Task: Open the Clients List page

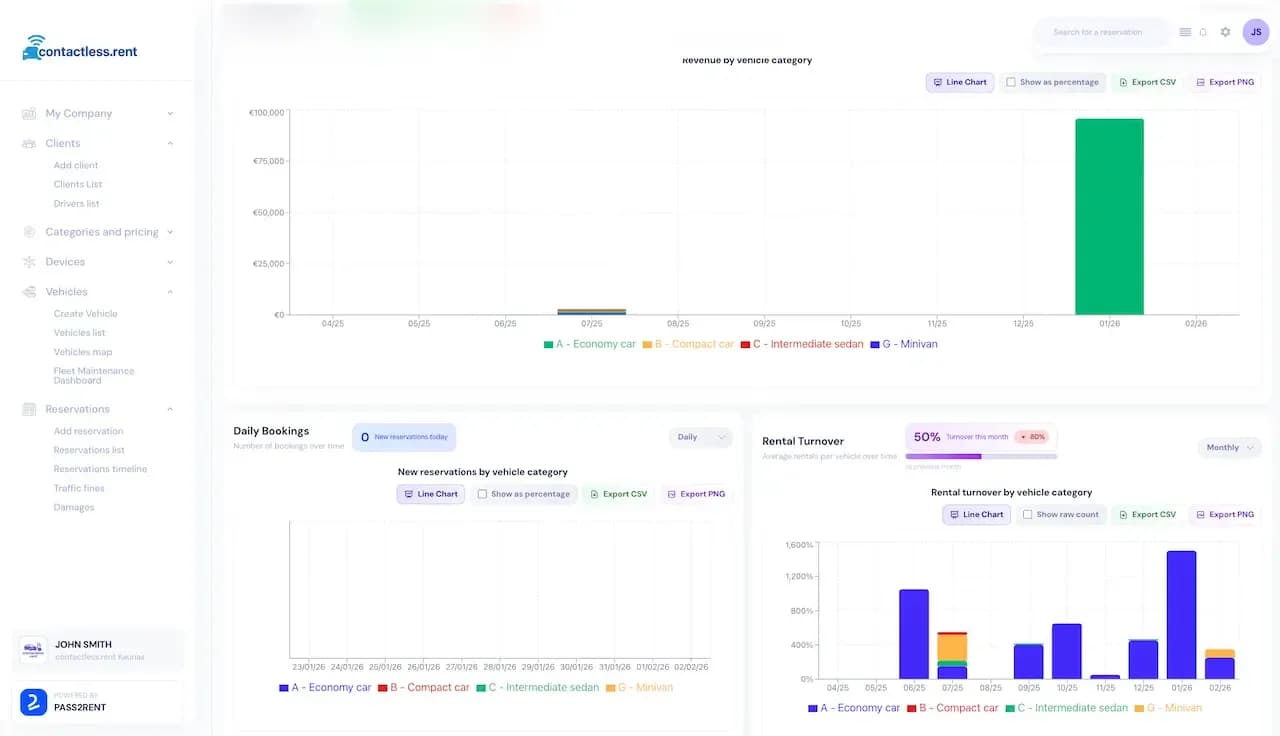Action: 79,184
